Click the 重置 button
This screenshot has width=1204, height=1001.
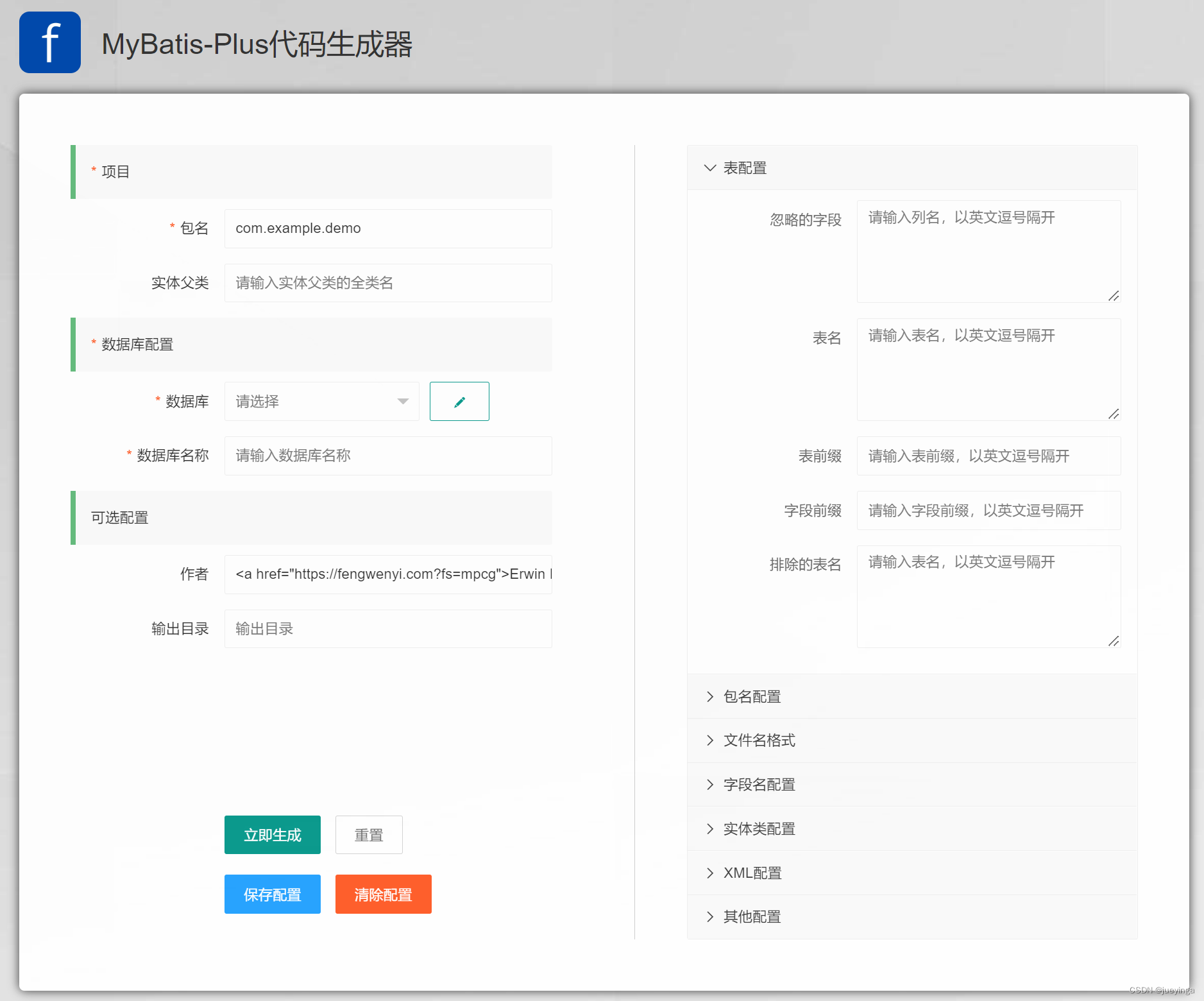pyautogui.click(x=369, y=835)
